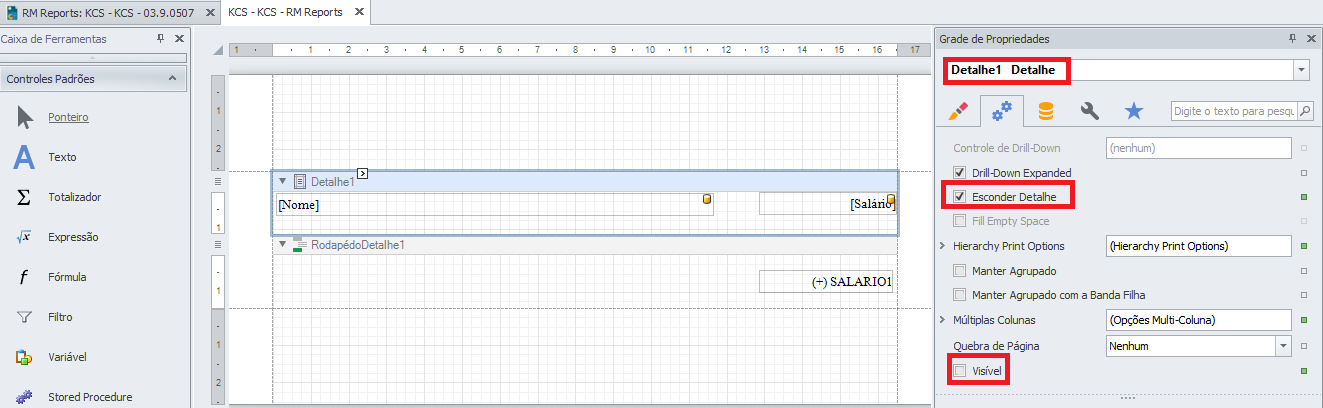Viewport: 1323px width, 408px height.
Task: Expand the Múltiplas Colunas property
Action: (x=942, y=320)
